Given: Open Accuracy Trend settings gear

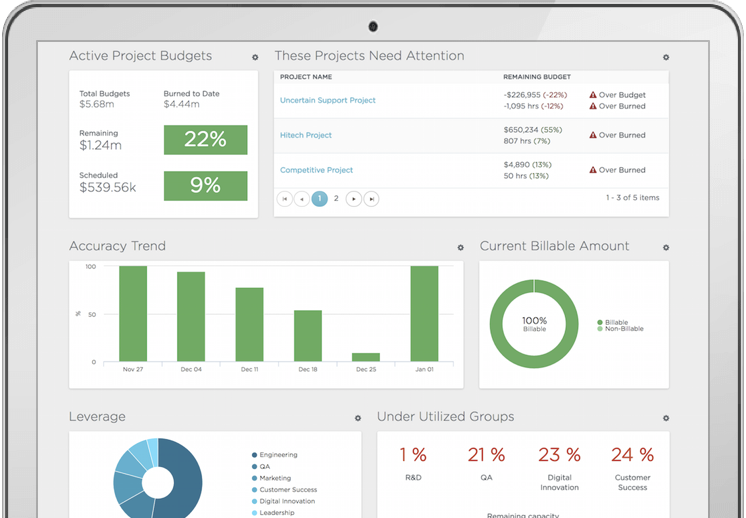Looking at the screenshot, I should point(460,247).
